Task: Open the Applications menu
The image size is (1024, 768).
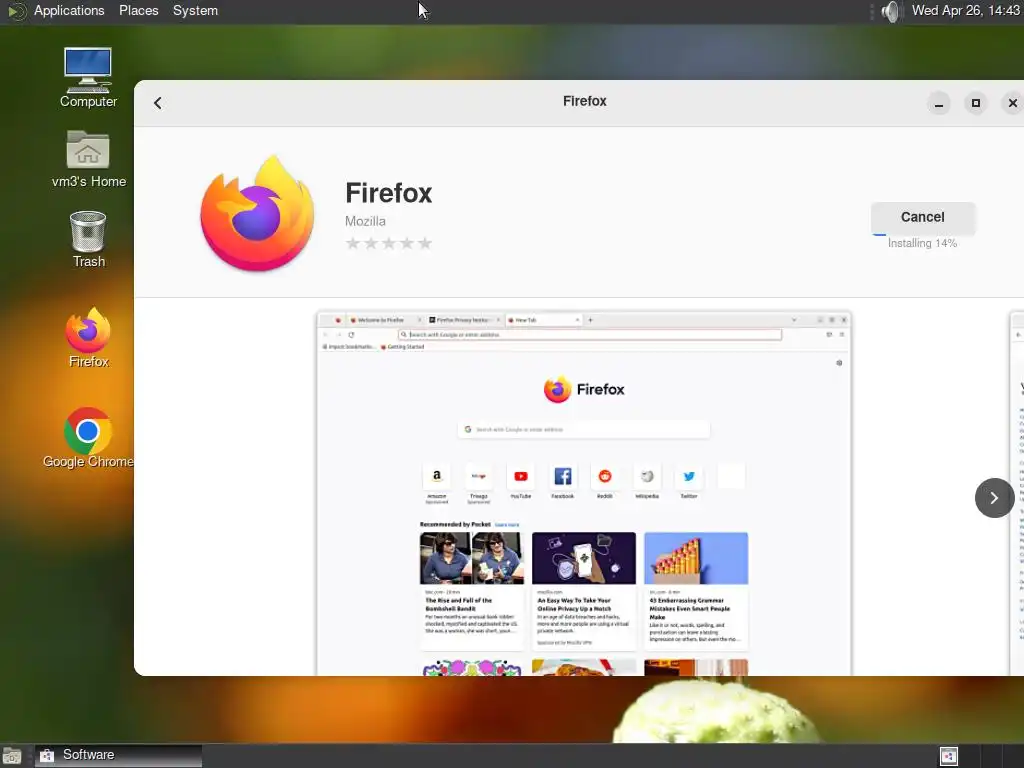Action: [x=69, y=10]
